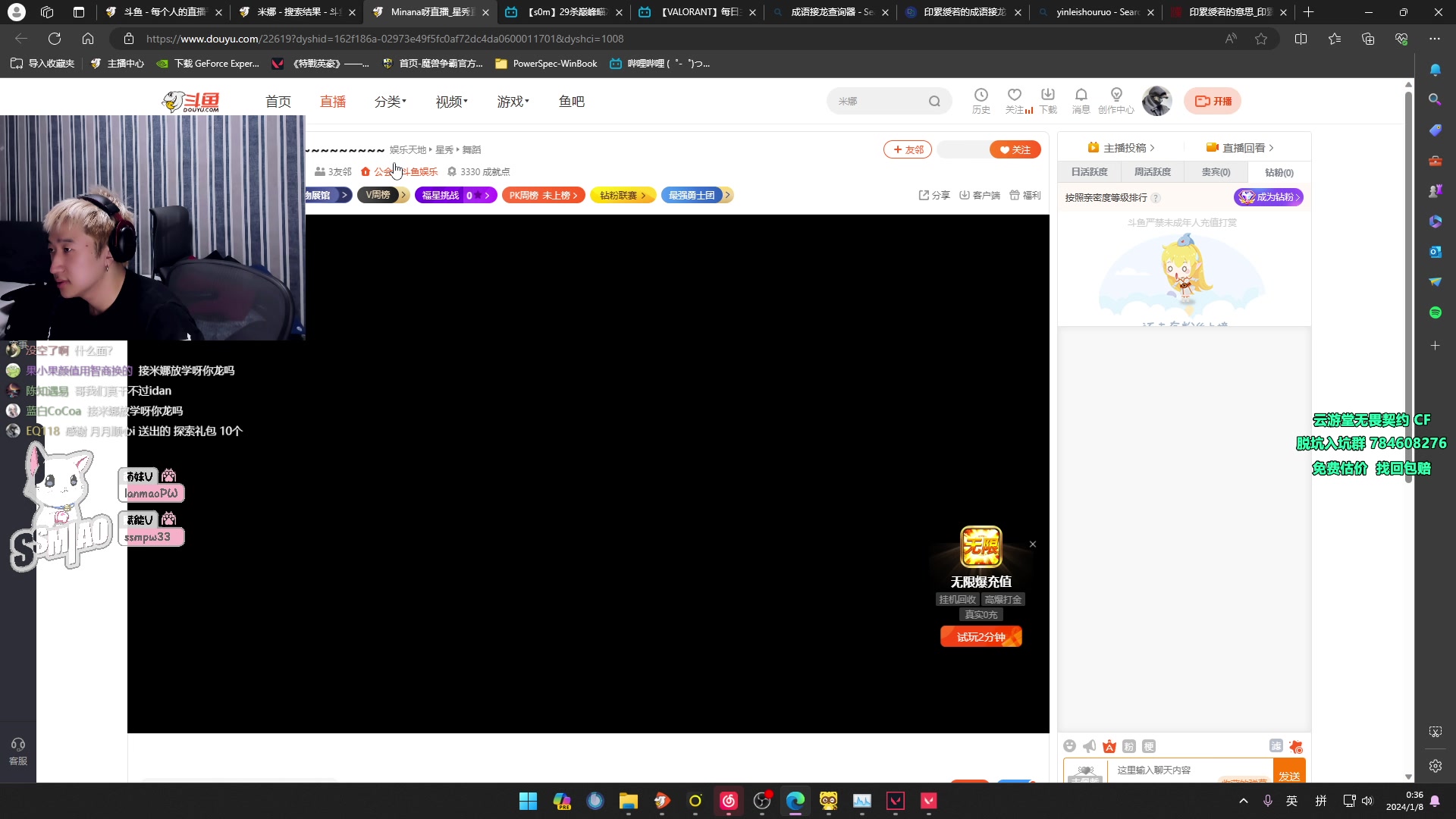Expand the 主播投稿 section

pyautogui.click(x=1121, y=148)
